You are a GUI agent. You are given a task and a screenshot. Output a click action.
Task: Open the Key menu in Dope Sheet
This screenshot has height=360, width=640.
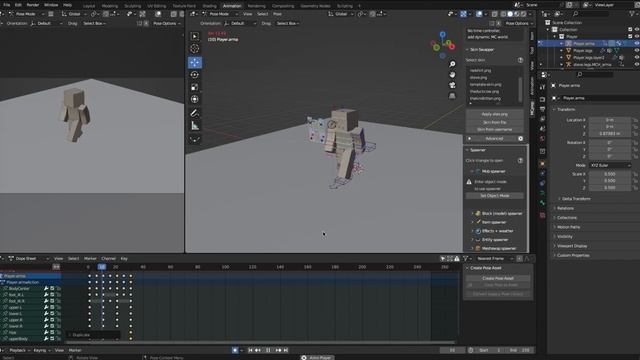(124, 258)
